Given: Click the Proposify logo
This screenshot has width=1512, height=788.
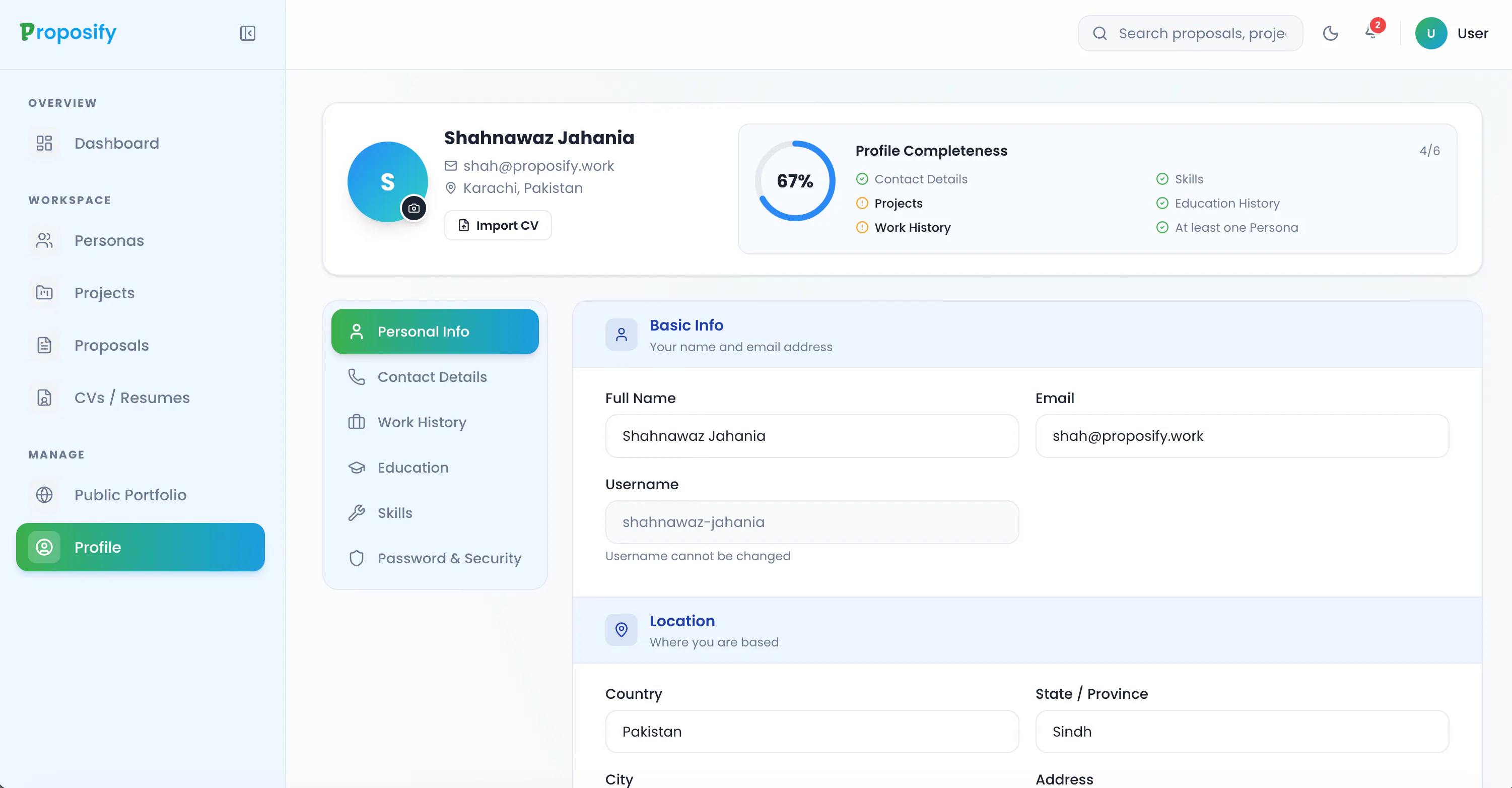Looking at the screenshot, I should [68, 32].
